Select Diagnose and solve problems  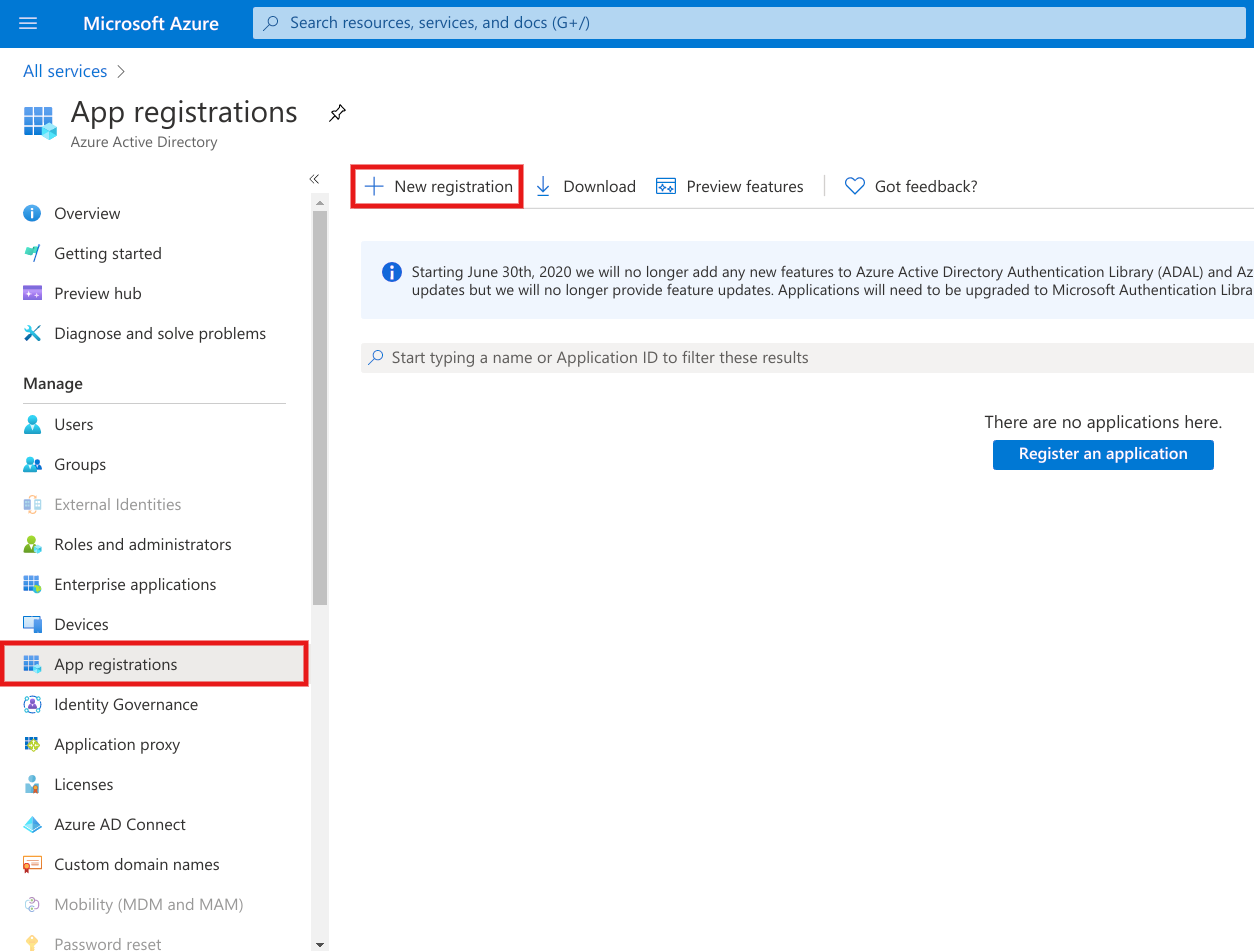tap(160, 333)
